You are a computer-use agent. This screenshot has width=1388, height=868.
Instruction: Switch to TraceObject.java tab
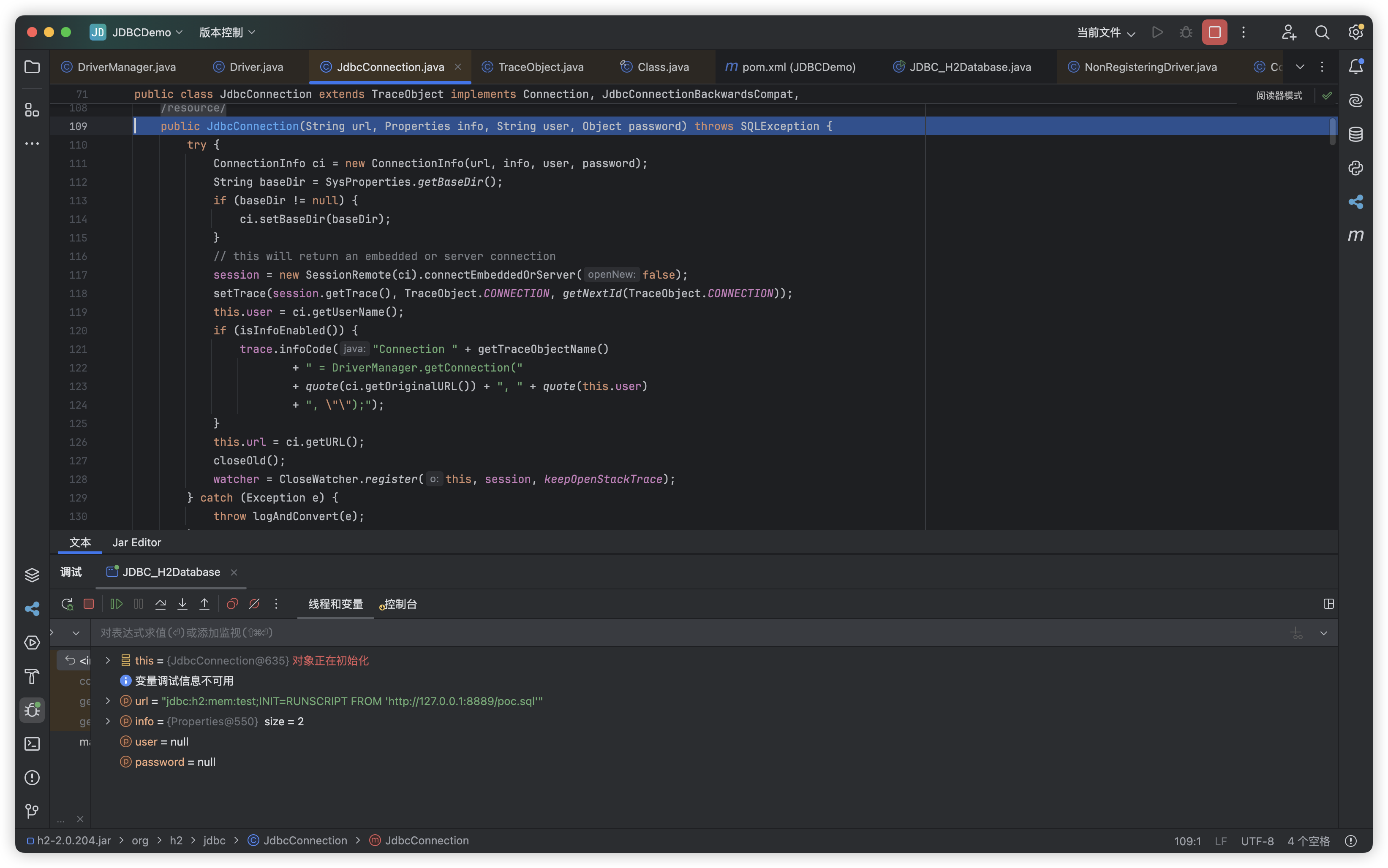pos(532,67)
